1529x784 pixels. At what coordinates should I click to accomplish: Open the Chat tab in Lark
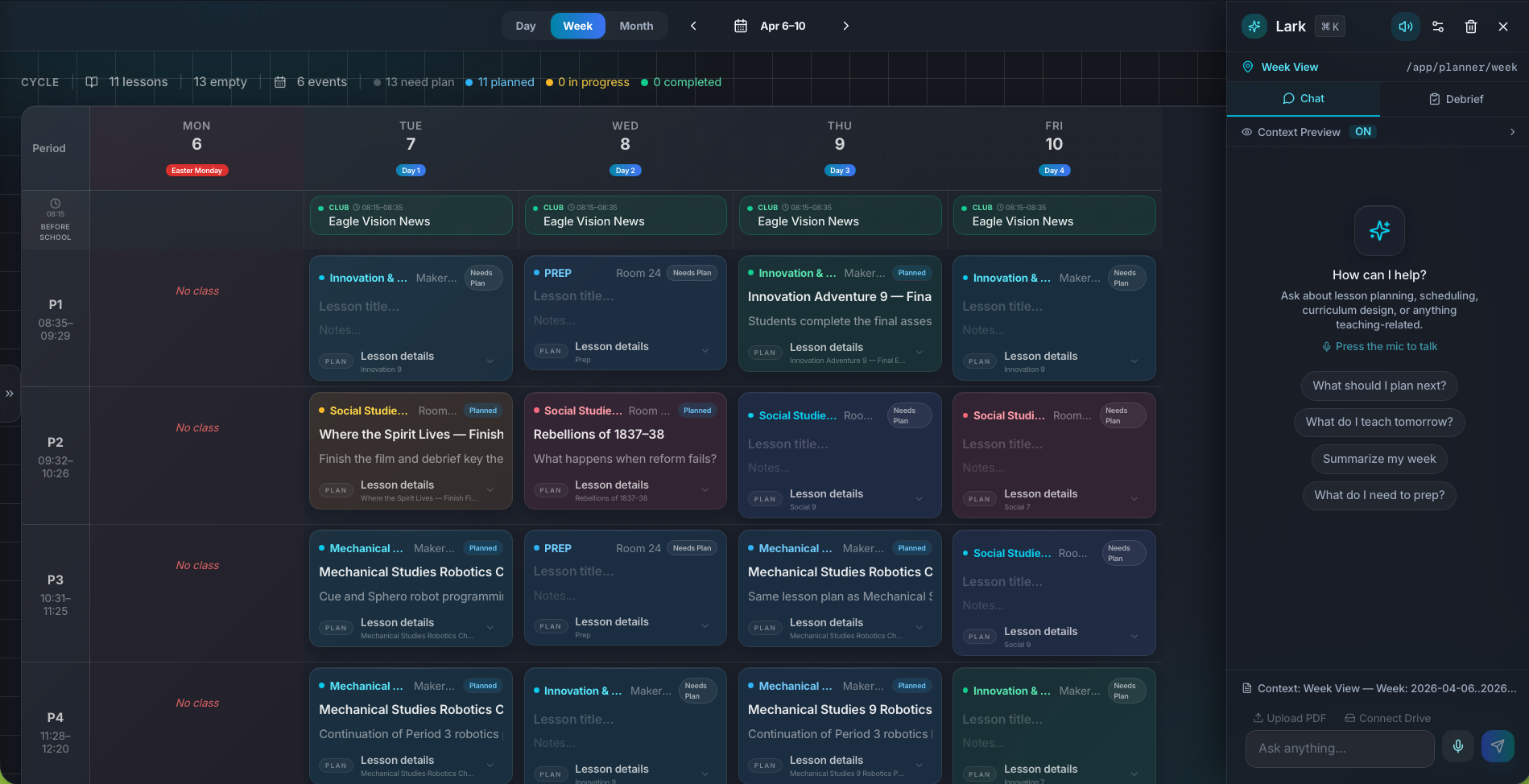[x=1304, y=98]
